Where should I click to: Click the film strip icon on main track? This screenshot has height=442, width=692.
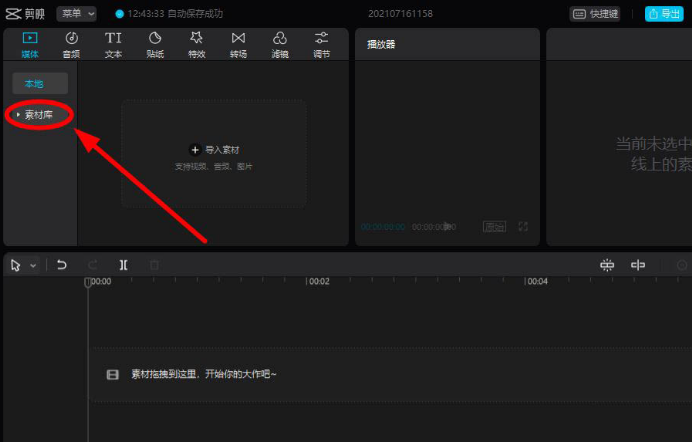[113, 375]
